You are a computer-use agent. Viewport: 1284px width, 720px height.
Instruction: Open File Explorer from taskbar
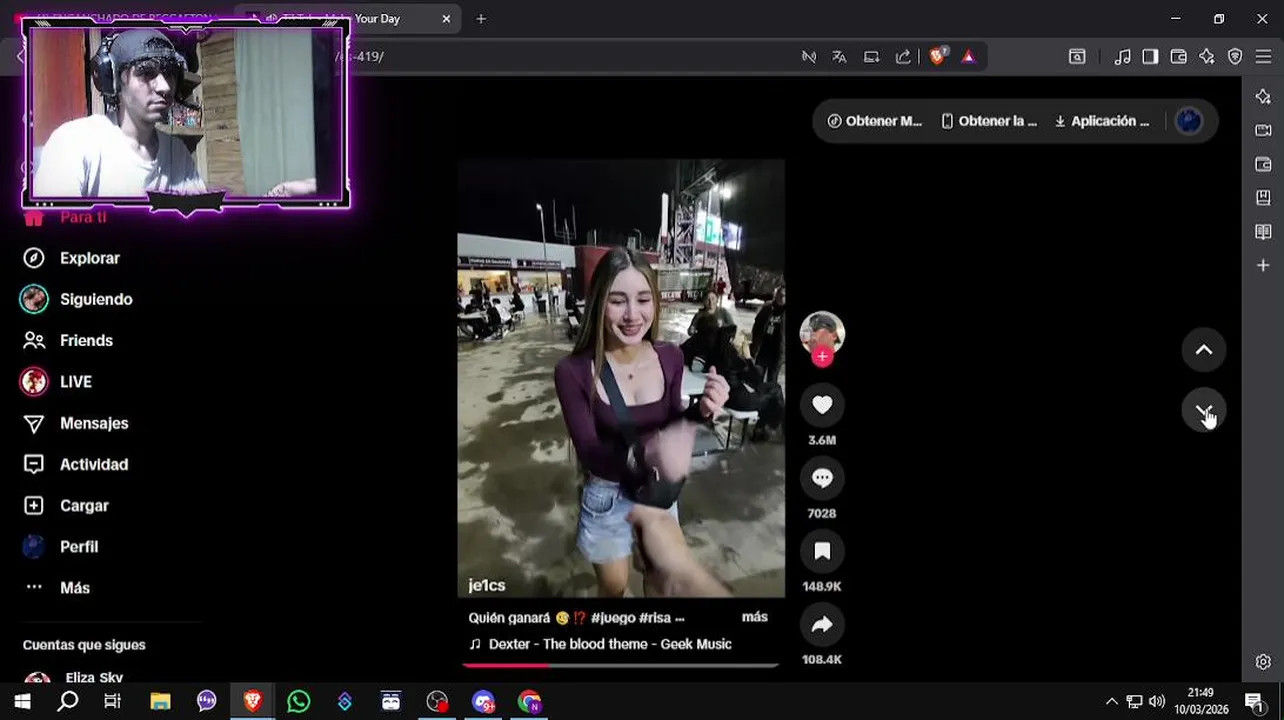160,702
